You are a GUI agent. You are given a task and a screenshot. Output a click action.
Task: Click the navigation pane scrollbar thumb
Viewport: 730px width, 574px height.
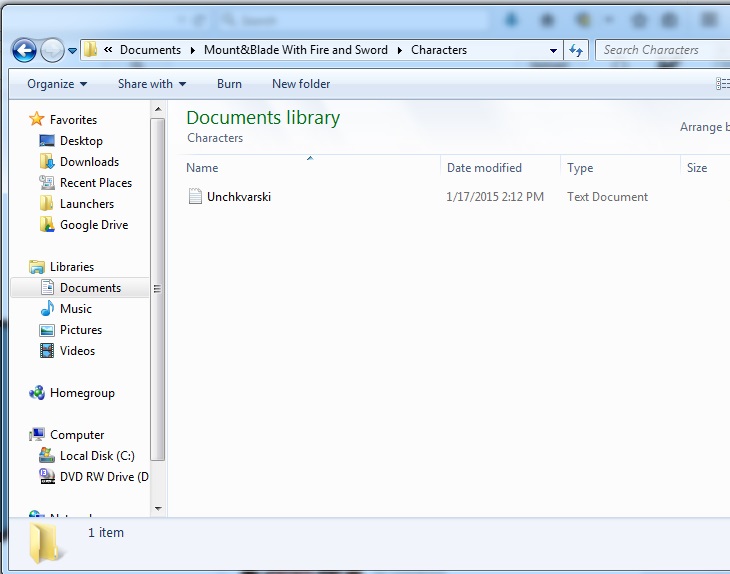158,289
